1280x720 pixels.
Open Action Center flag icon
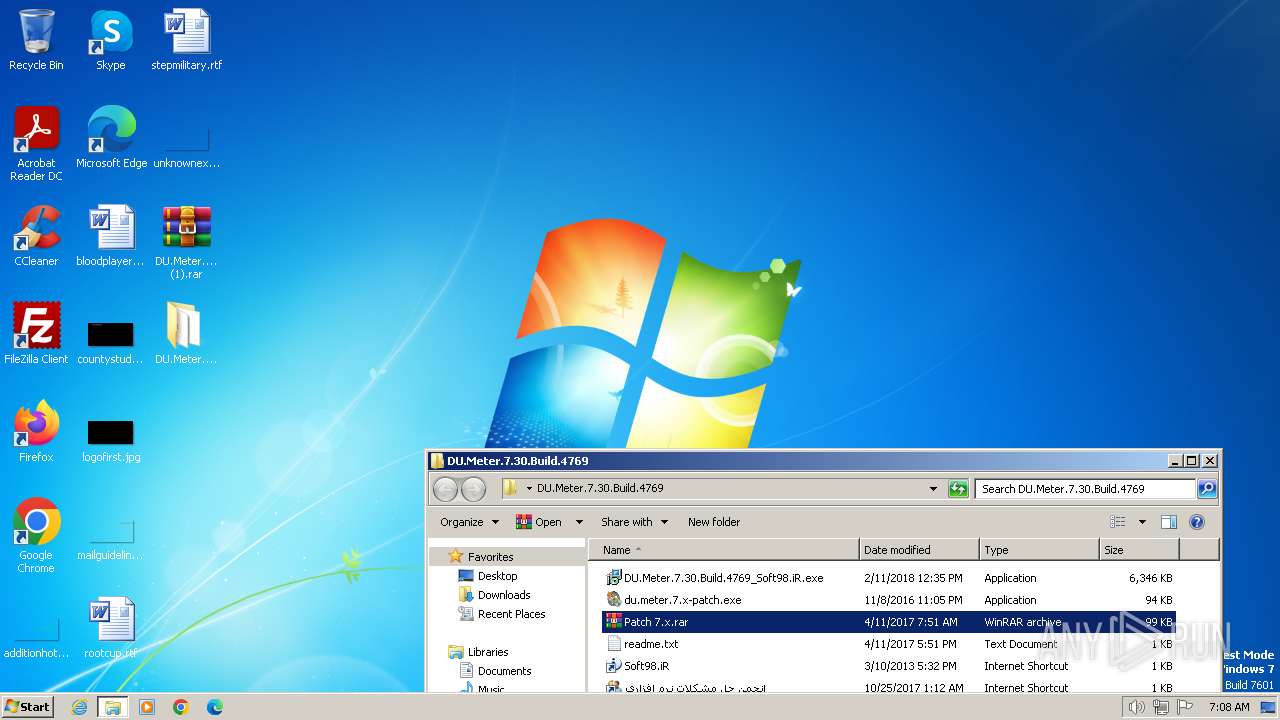1183,707
